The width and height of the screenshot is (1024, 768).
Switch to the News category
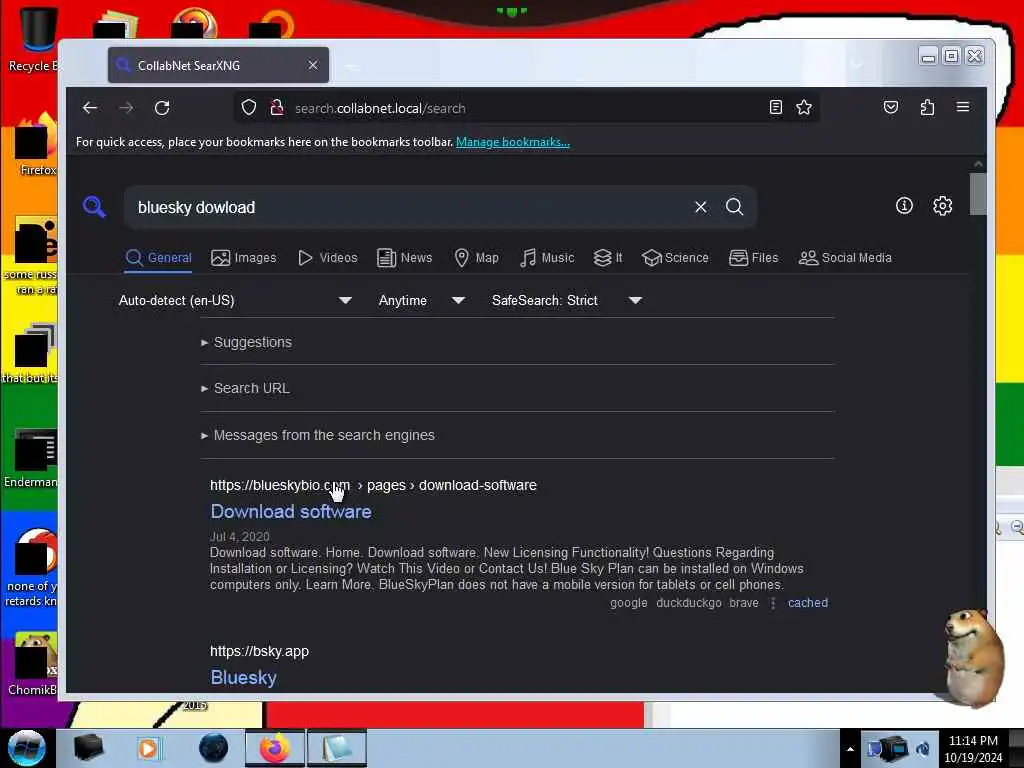(x=405, y=258)
